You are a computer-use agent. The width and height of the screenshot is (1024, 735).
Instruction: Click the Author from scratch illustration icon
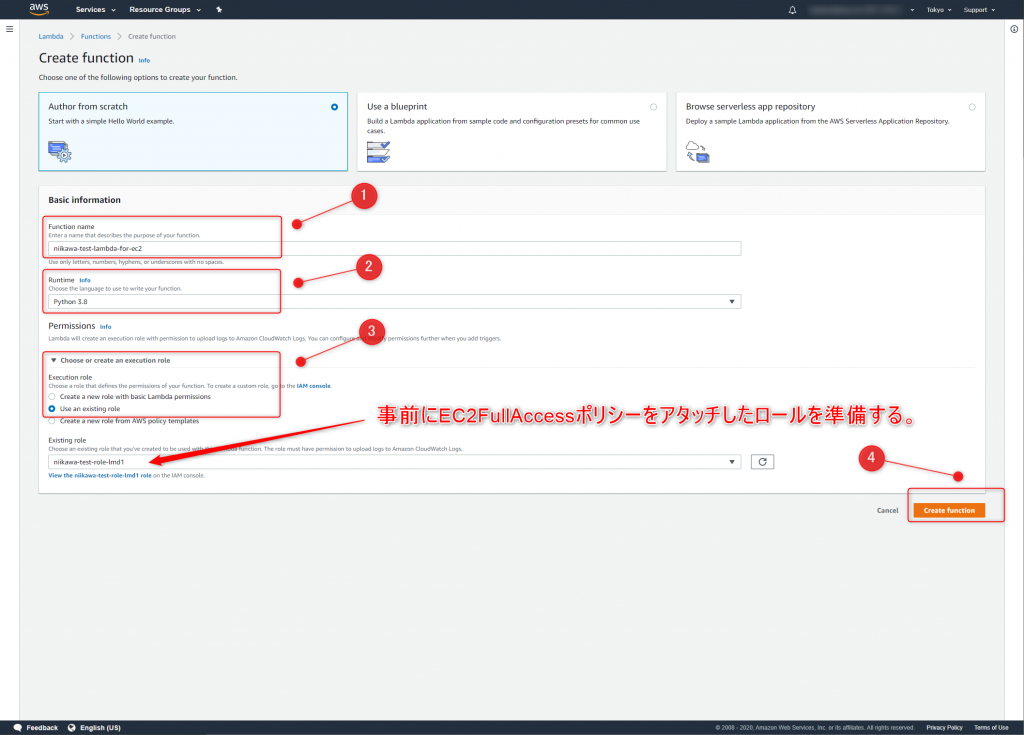click(59, 152)
